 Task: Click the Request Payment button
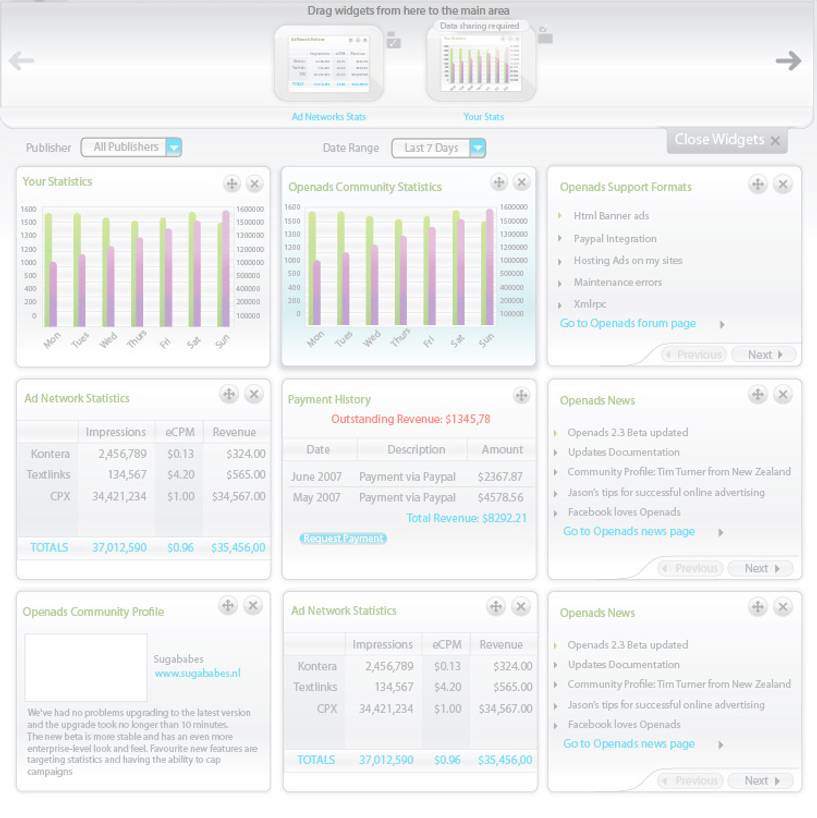343,538
